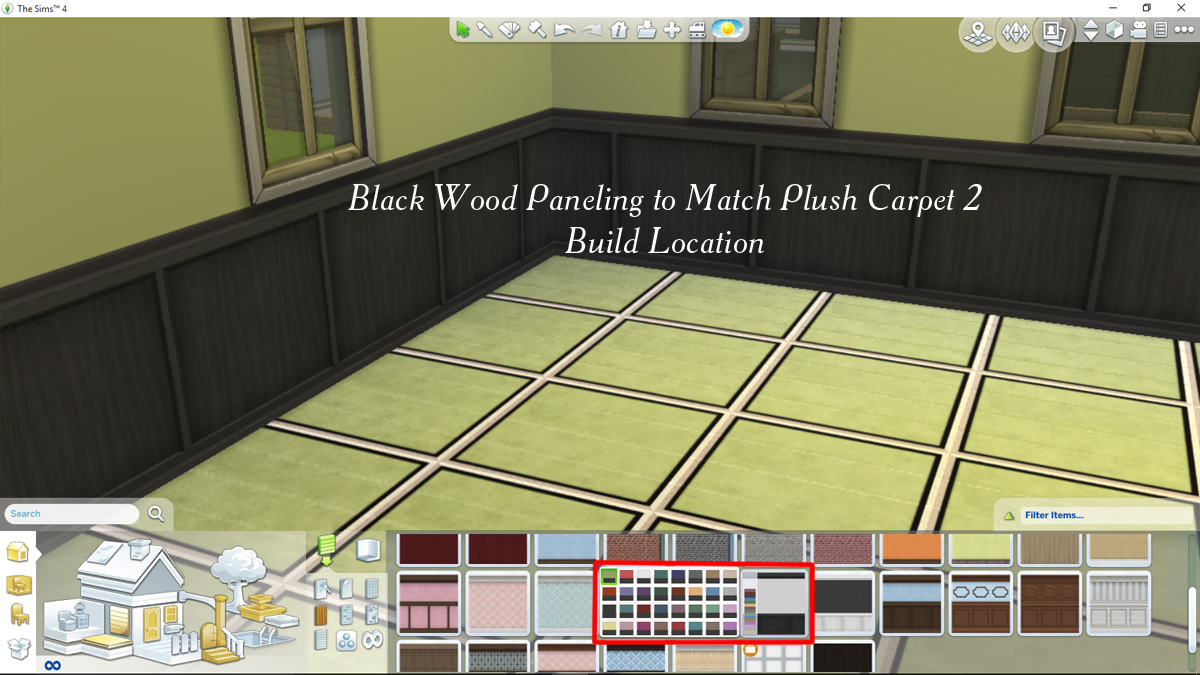Image resolution: width=1200 pixels, height=675 pixels.
Task: Choose the wallpaper wall category
Action: (347, 589)
